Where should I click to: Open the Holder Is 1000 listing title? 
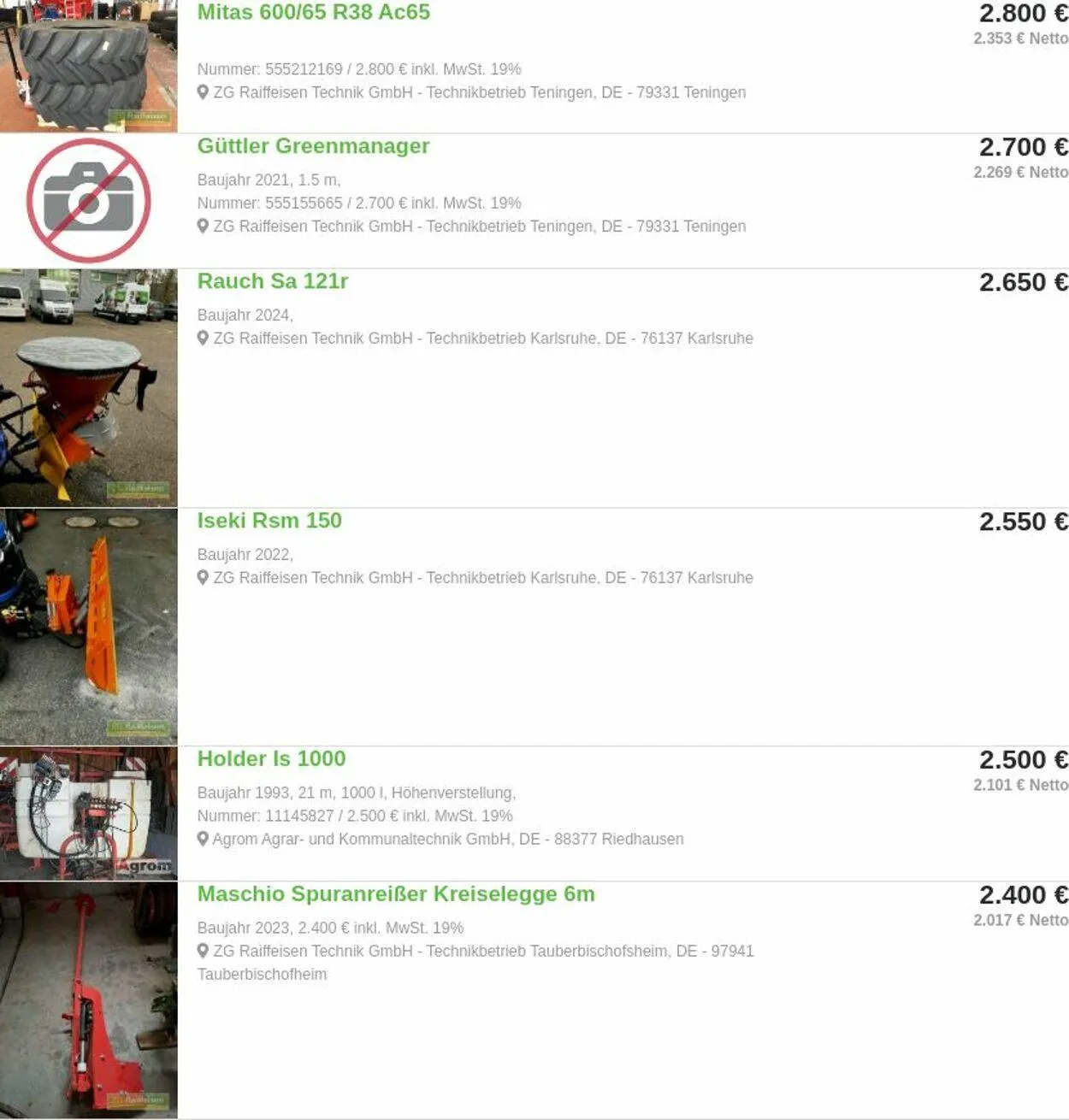click(x=271, y=758)
